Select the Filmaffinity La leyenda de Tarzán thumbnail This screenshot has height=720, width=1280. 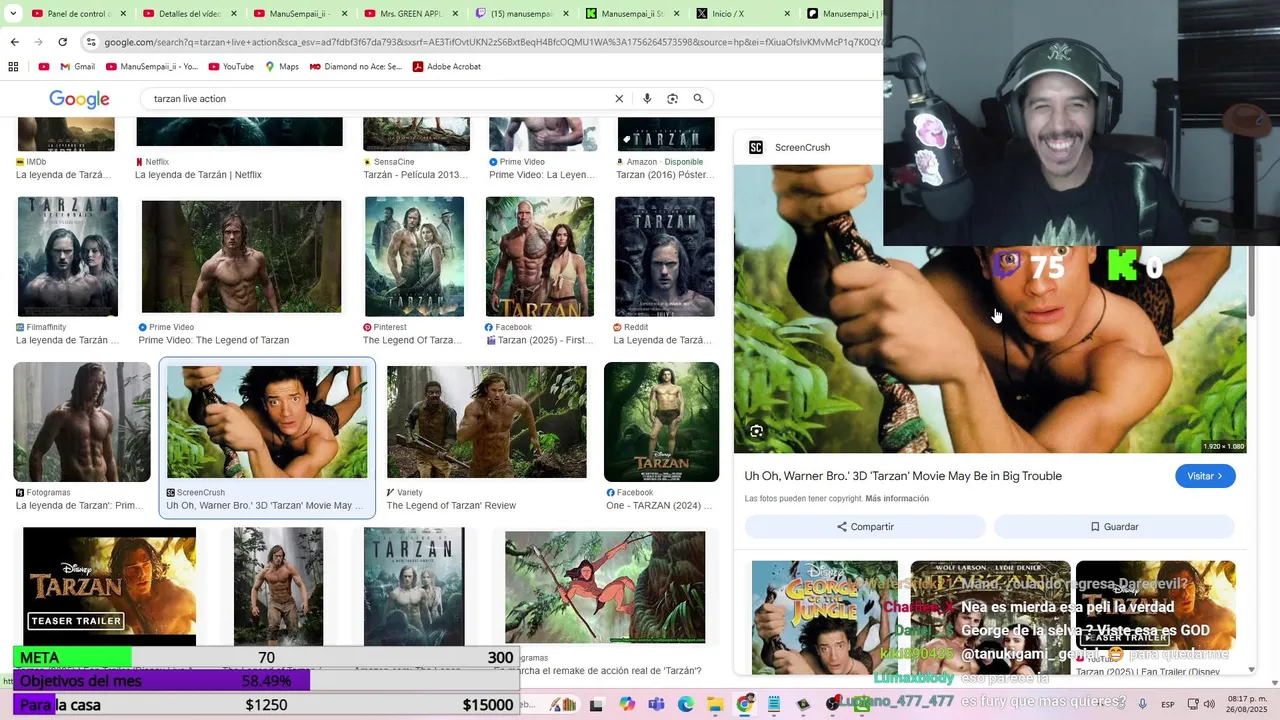point(68,257)
